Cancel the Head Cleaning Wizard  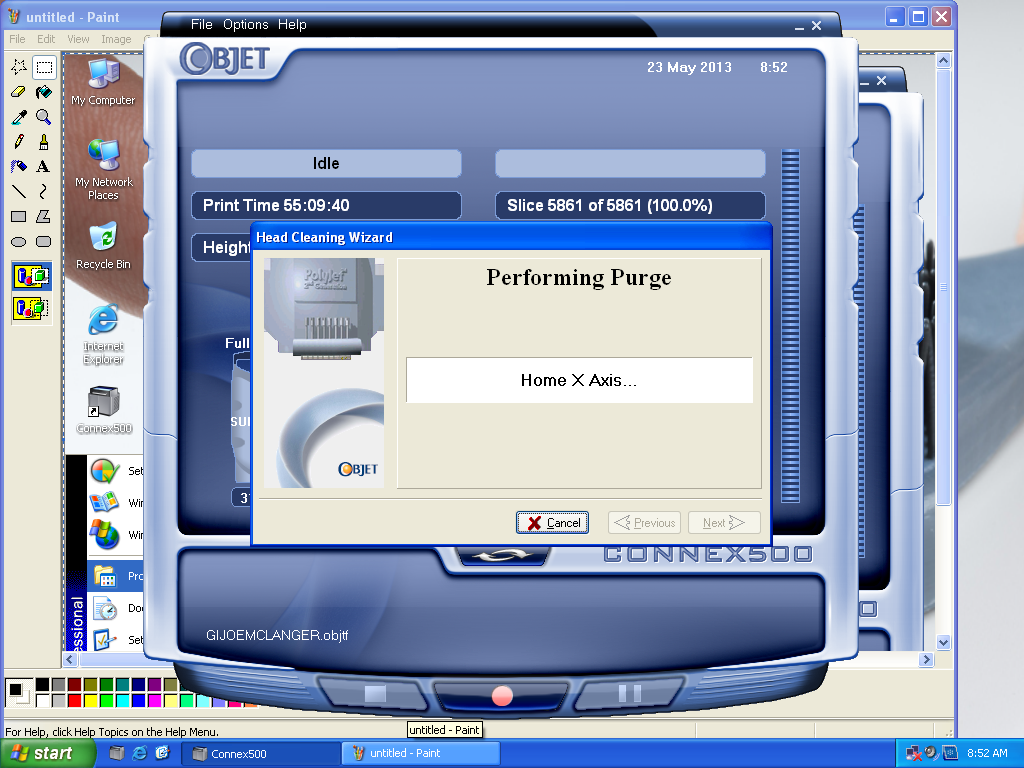coord(552,522)
